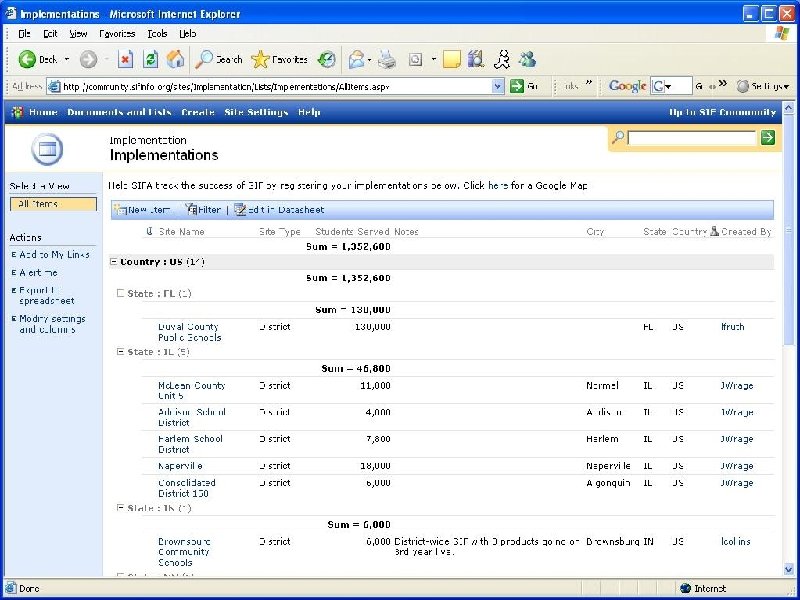Click the Home link in navigation bar

43,112
